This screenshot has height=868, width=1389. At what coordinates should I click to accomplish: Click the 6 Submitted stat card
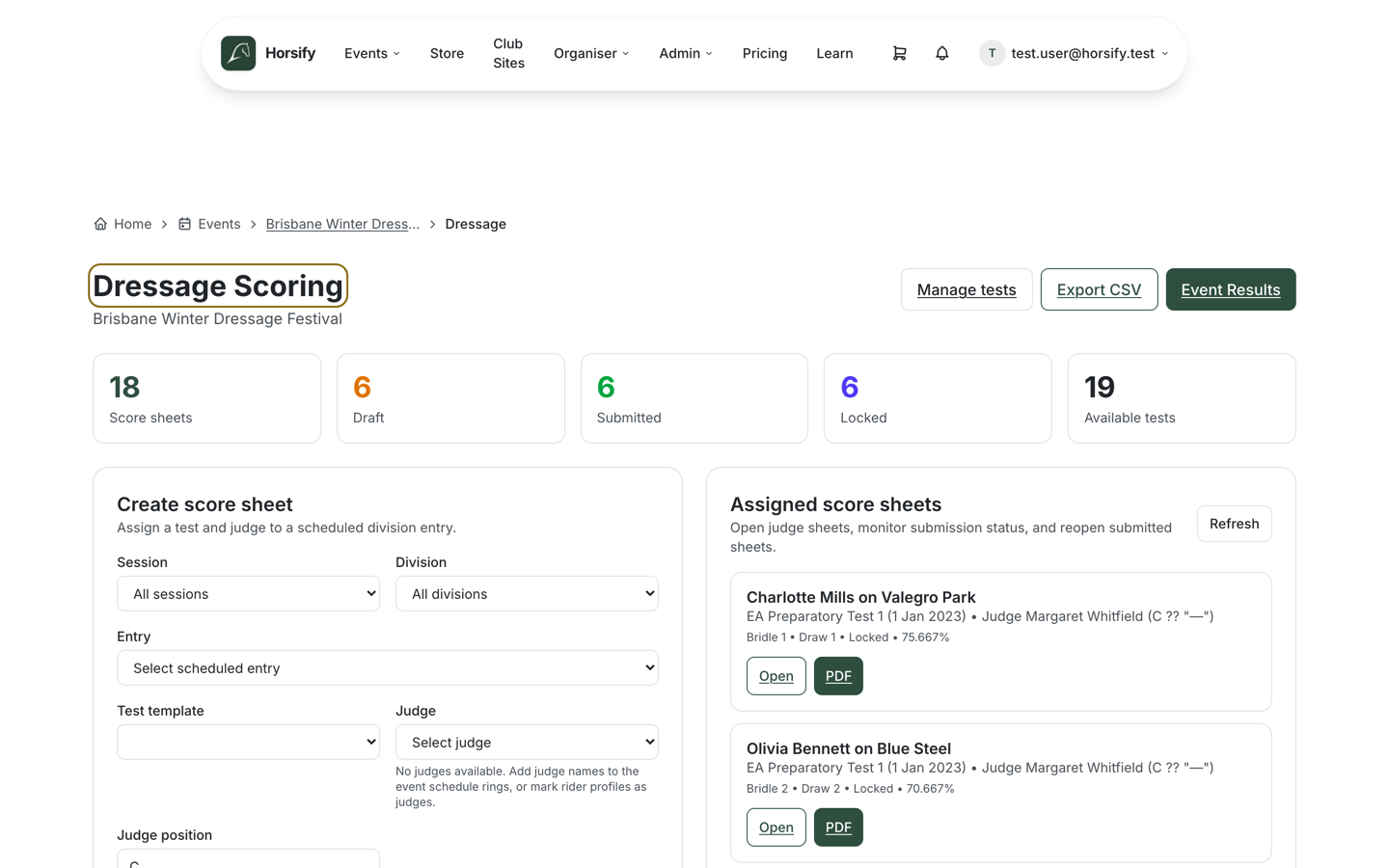(x=694, y=398)
